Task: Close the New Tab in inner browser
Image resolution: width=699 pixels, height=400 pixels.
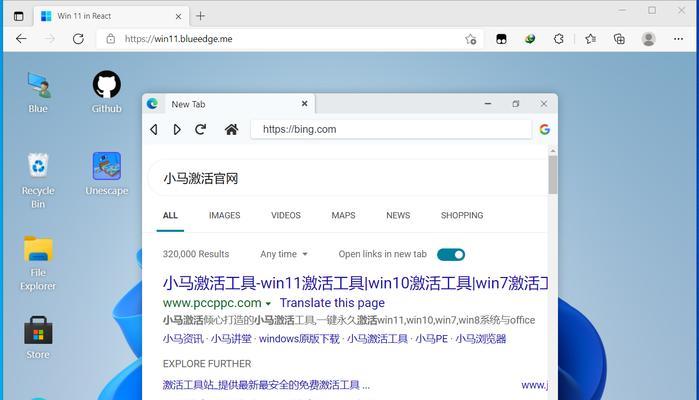Action: point(304,103)
